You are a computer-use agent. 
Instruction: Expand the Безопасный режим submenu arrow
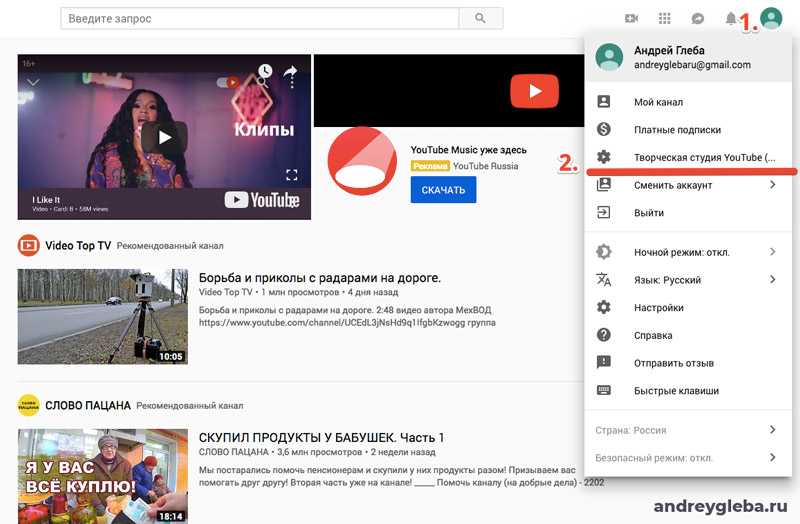tap(772, 457)
